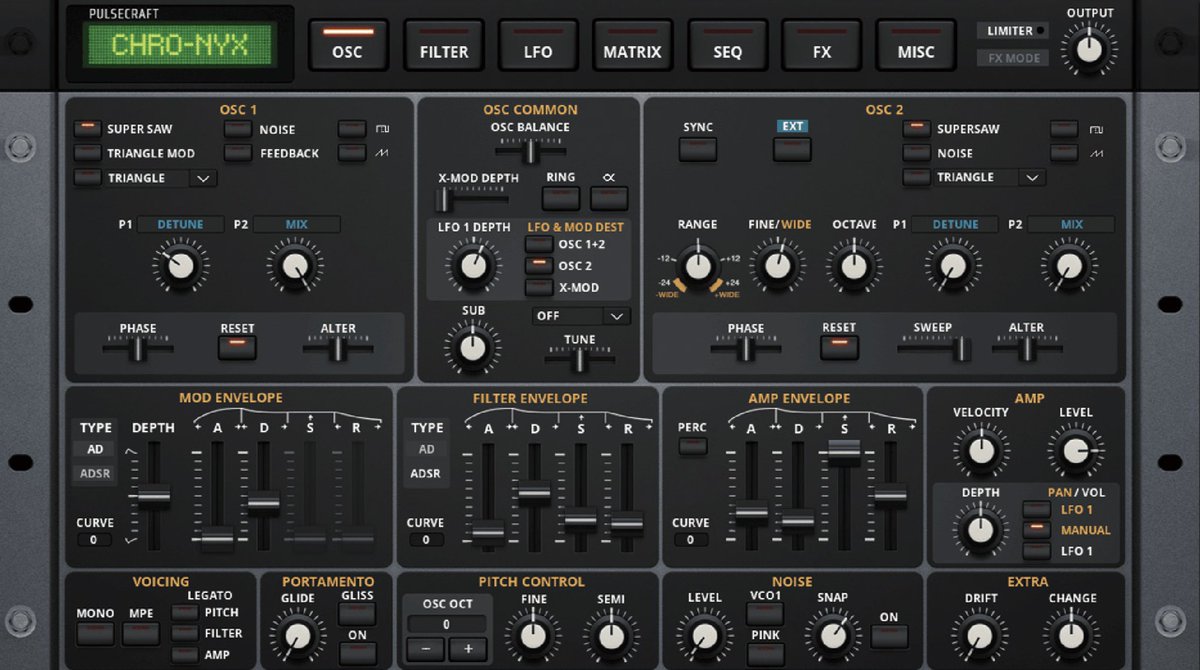This screenshot has height=670, width=1200.
Task: Enable the square wave icon on OSC 1
Action: click(352, 130)
